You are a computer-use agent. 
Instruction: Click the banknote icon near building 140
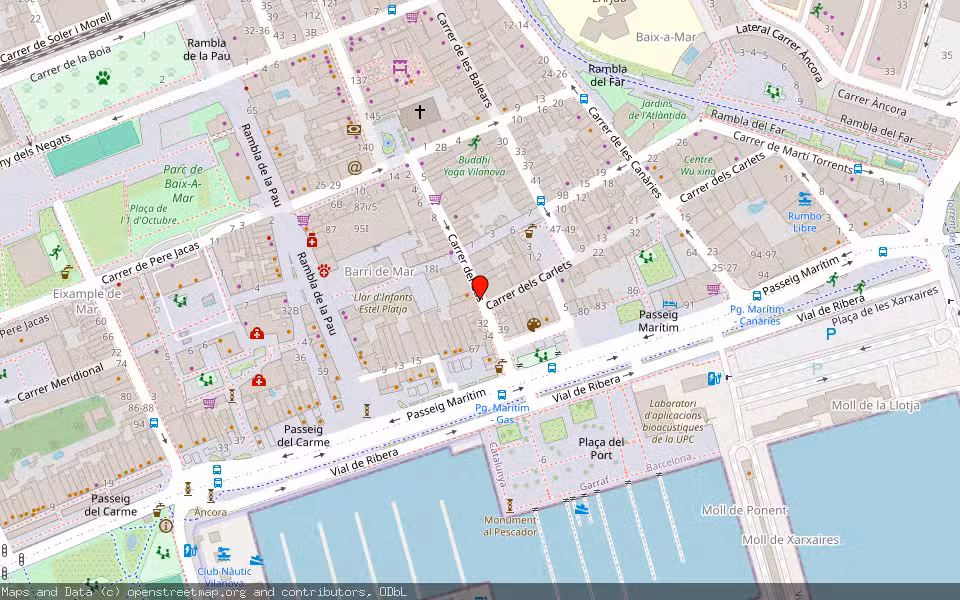pos(354,129)
